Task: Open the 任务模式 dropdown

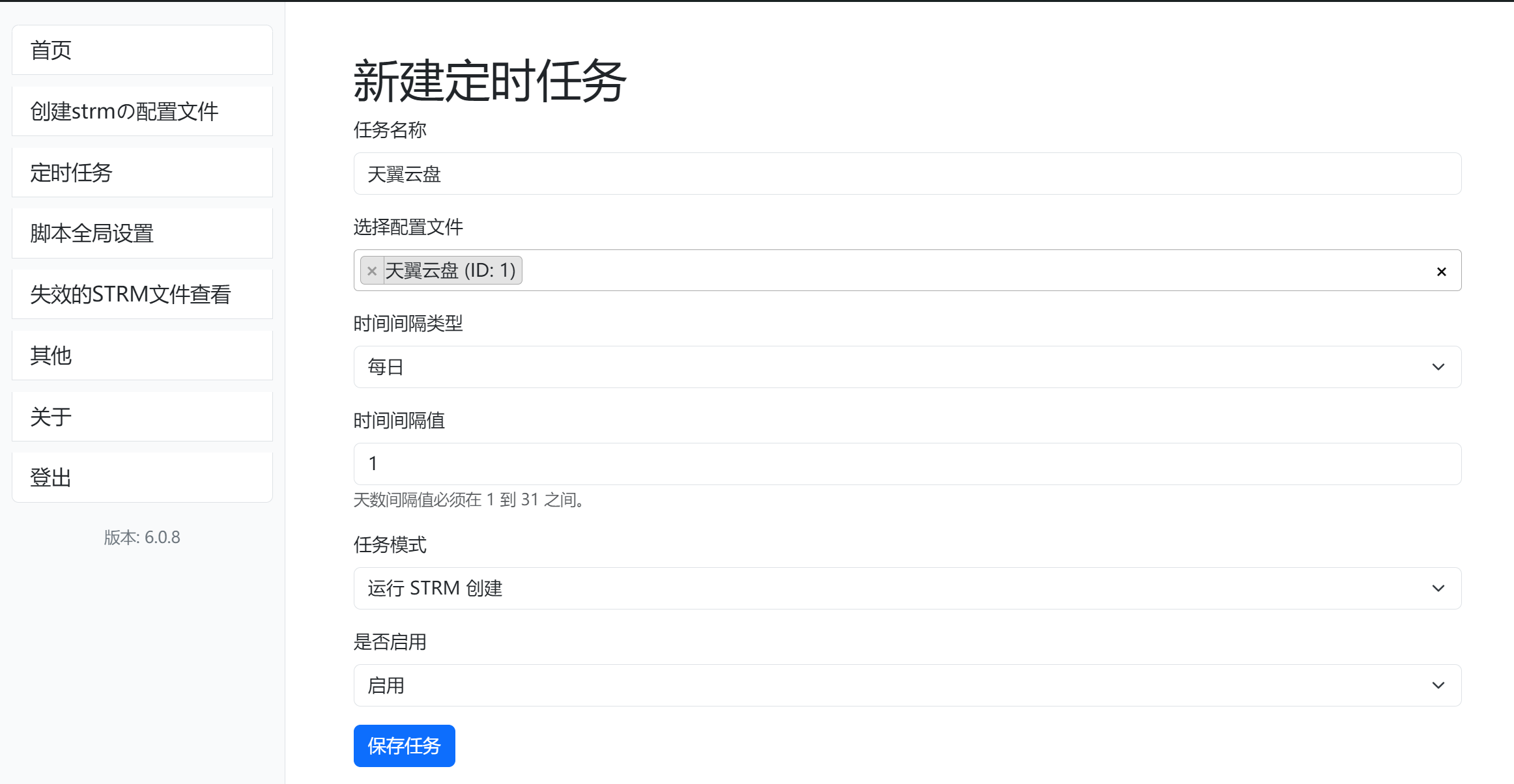Action: 907,589
